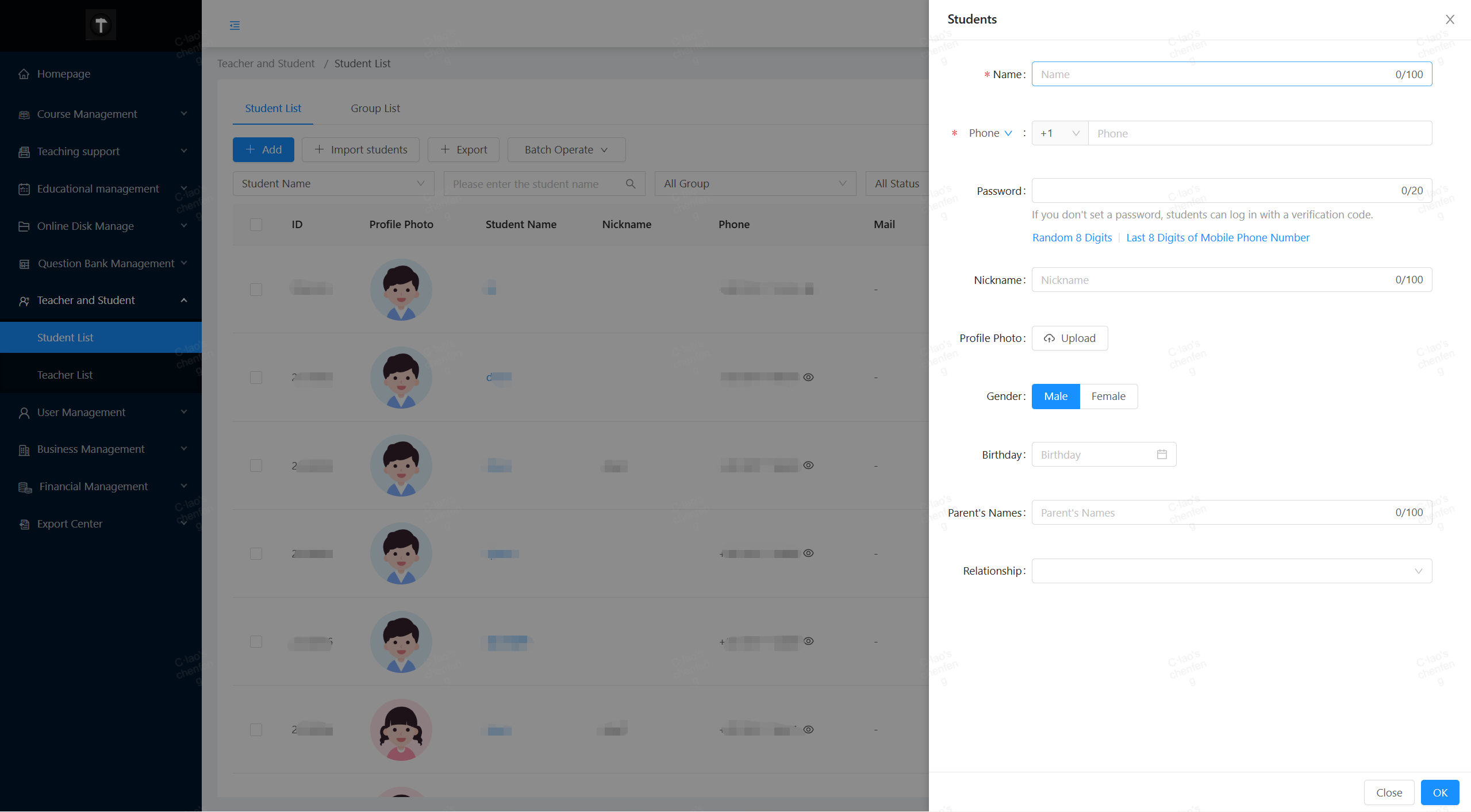
Task: Close the Students panel with X
Action: (x=1450, y=20)
